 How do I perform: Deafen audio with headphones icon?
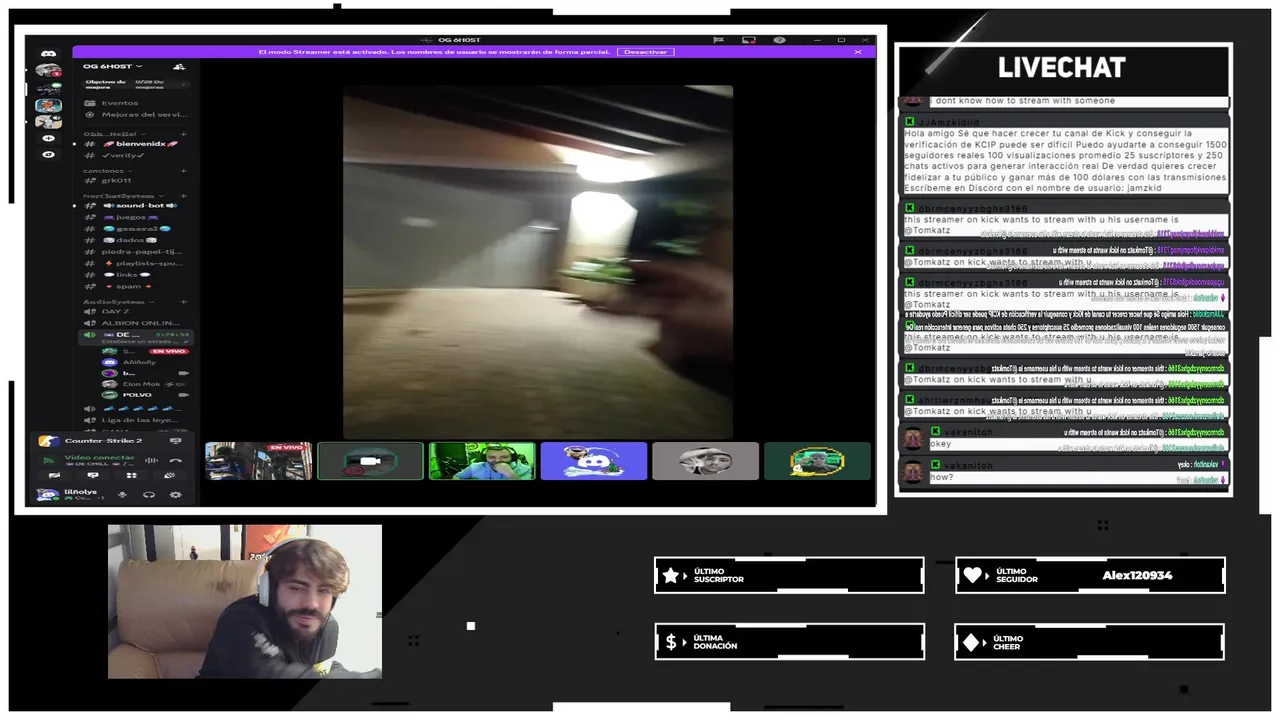149,495
